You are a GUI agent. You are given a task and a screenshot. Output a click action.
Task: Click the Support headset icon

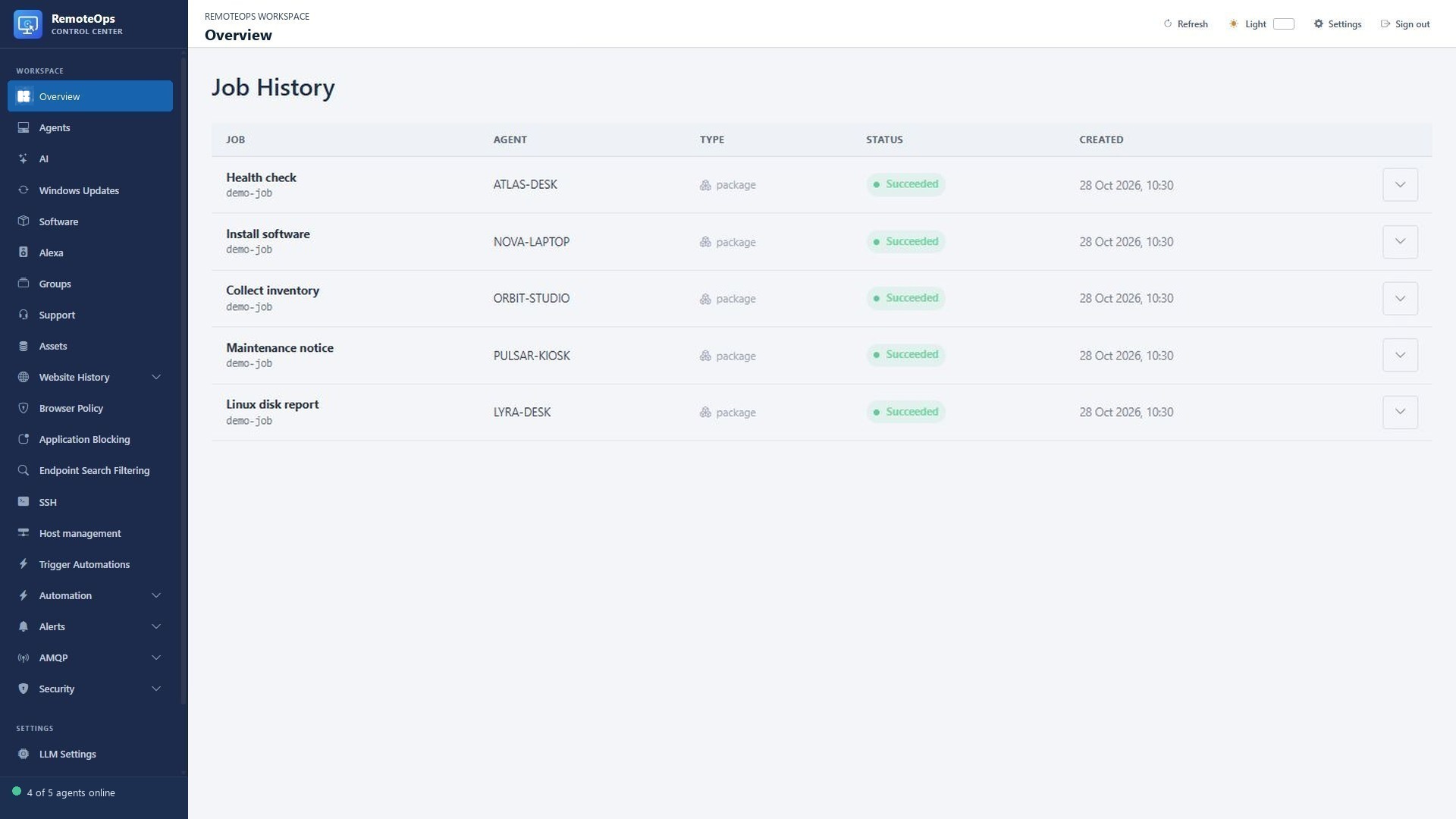click(x=24, y=315)
